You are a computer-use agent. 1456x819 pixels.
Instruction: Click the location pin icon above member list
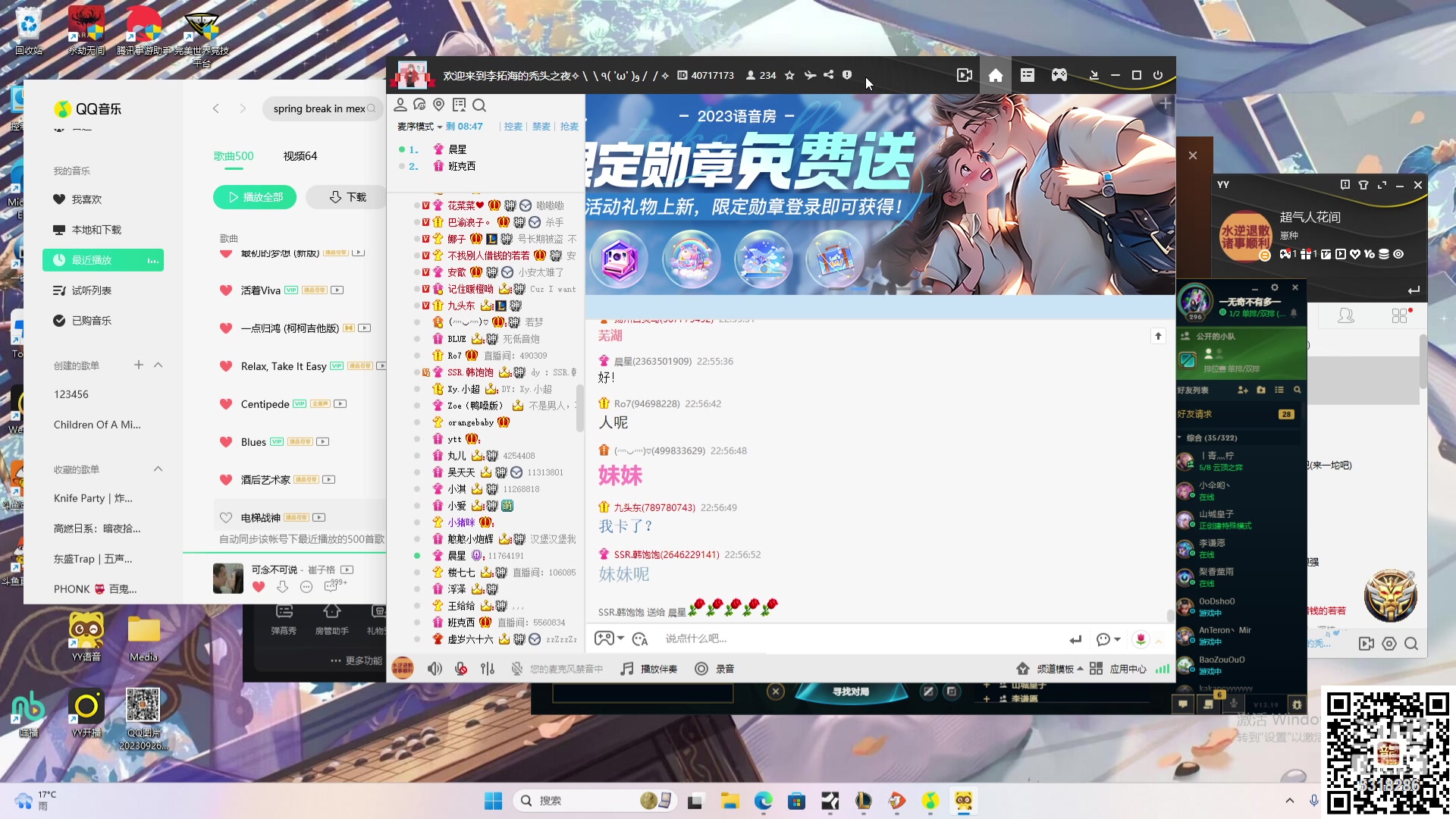439,105
